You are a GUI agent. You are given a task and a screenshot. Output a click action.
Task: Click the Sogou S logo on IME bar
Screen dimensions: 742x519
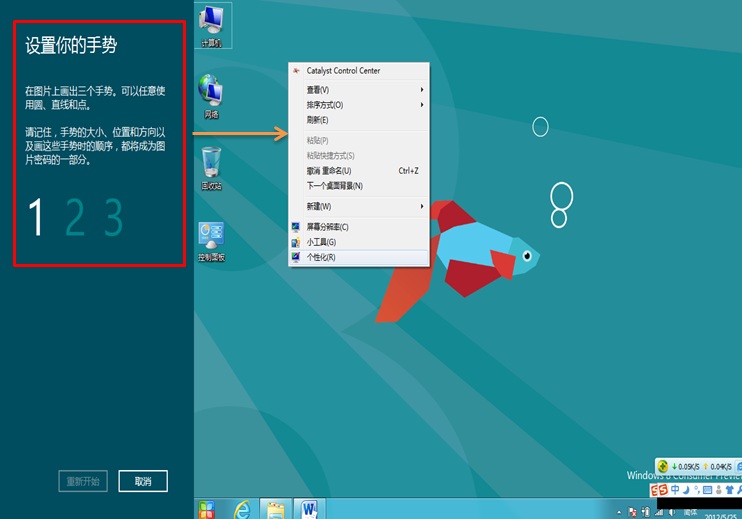click(x=663, y=490)
